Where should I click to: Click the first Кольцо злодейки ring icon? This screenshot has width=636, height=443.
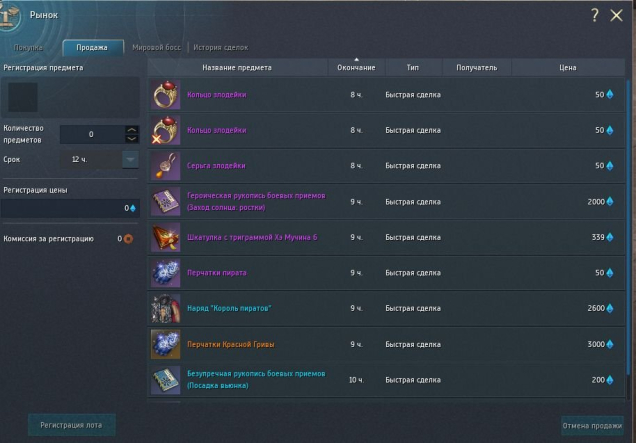coord(165,95)
